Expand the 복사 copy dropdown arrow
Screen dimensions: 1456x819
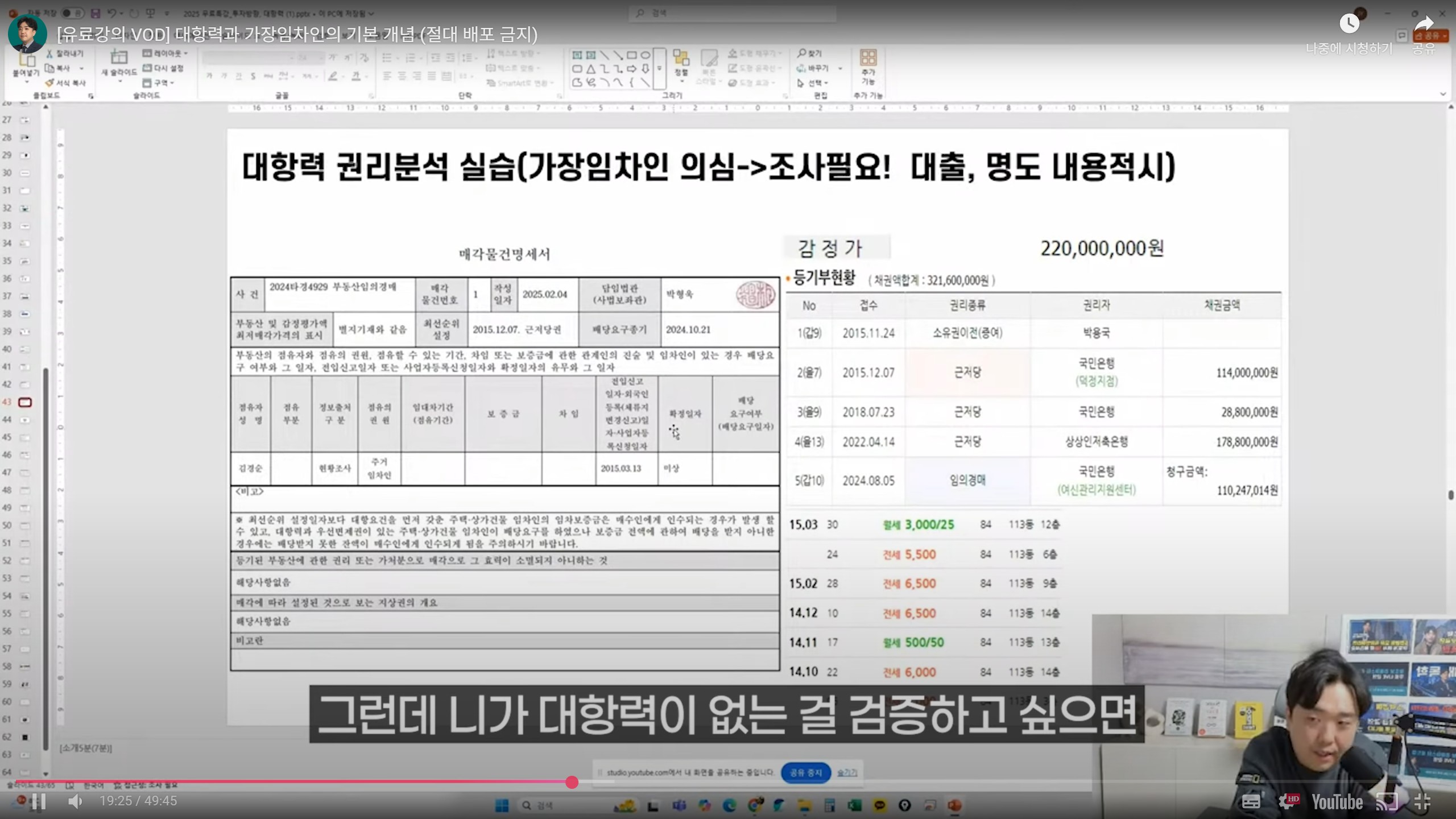[81, 68]
